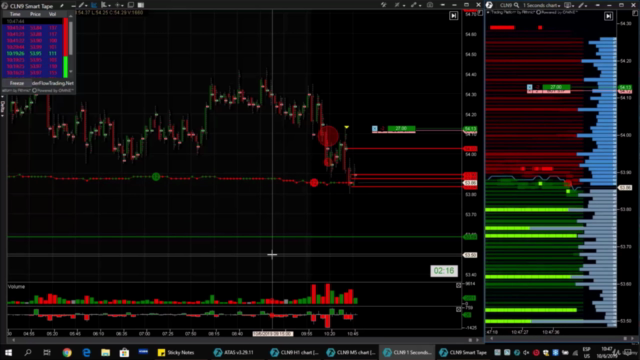Open the link/connect dropdown in main chart toolbar
Image resolution: width=640 pixels, height=360 pixels.
415,5
